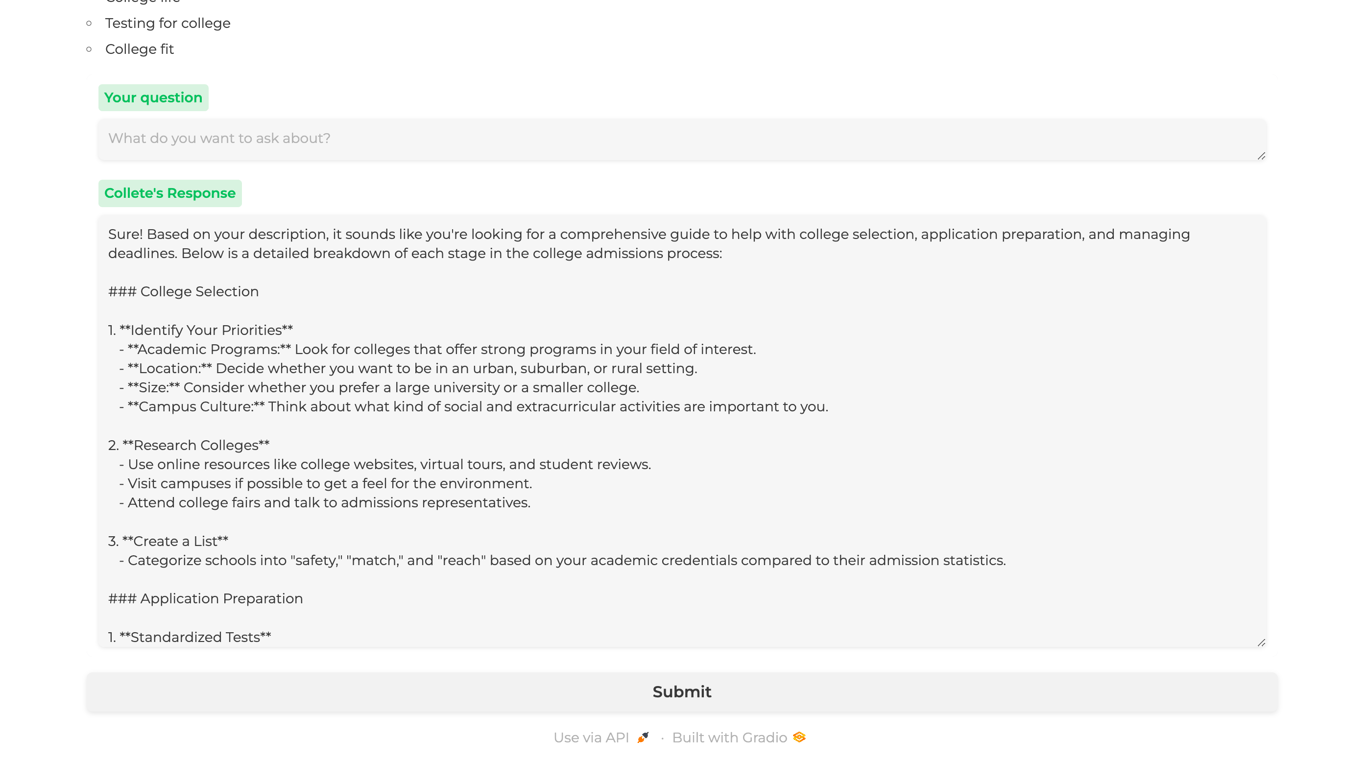Click the Collete's Response box resize handle
This screenshot has height=760, width=1366.
pyautogui.click(x=1261, y=642)
